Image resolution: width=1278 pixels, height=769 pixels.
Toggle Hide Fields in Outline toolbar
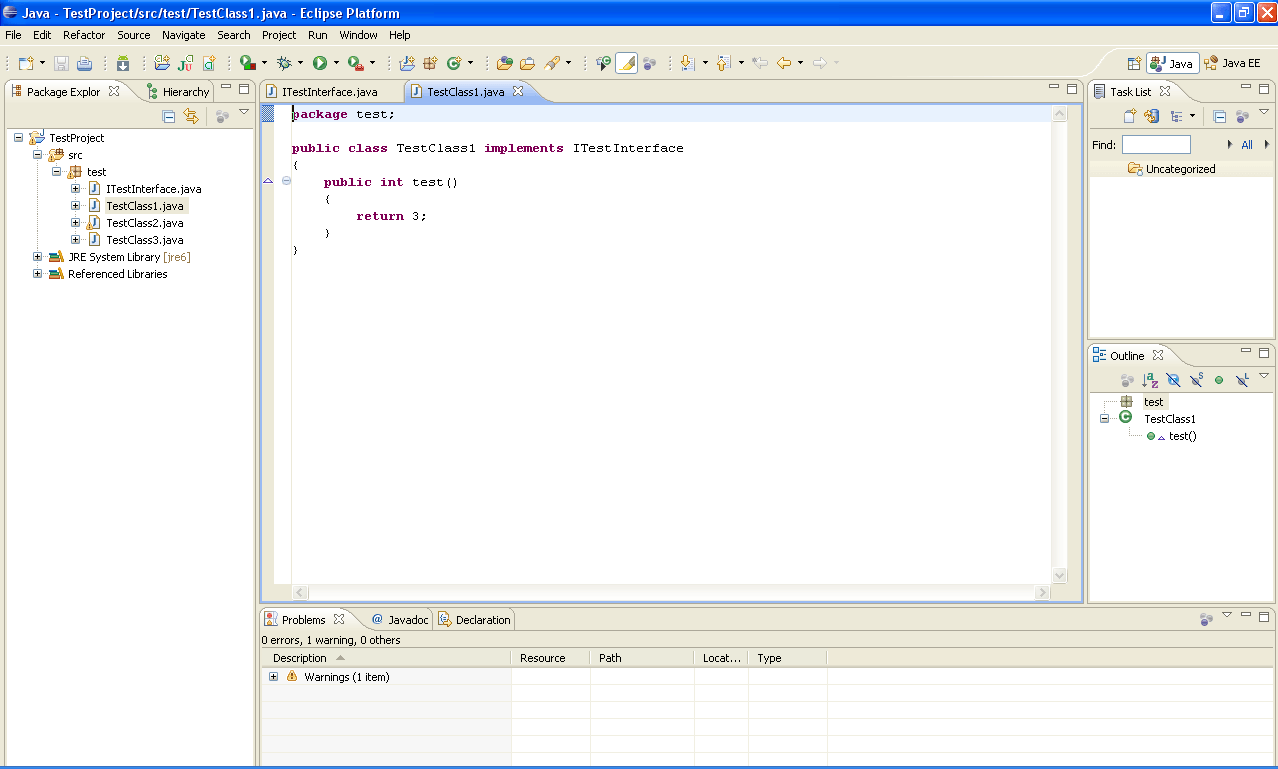(1173, 380)
